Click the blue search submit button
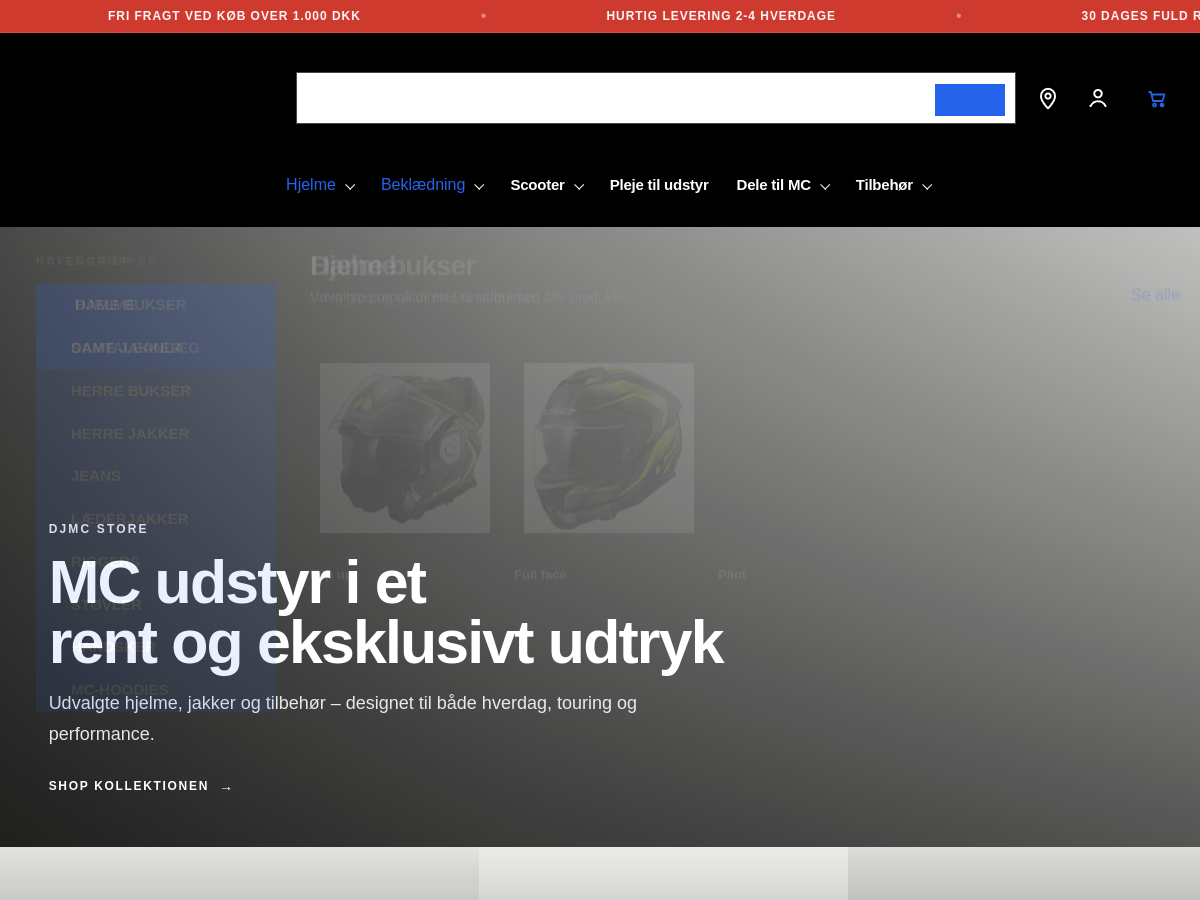Screen dimensions: 1200x900 coord(970,100)
